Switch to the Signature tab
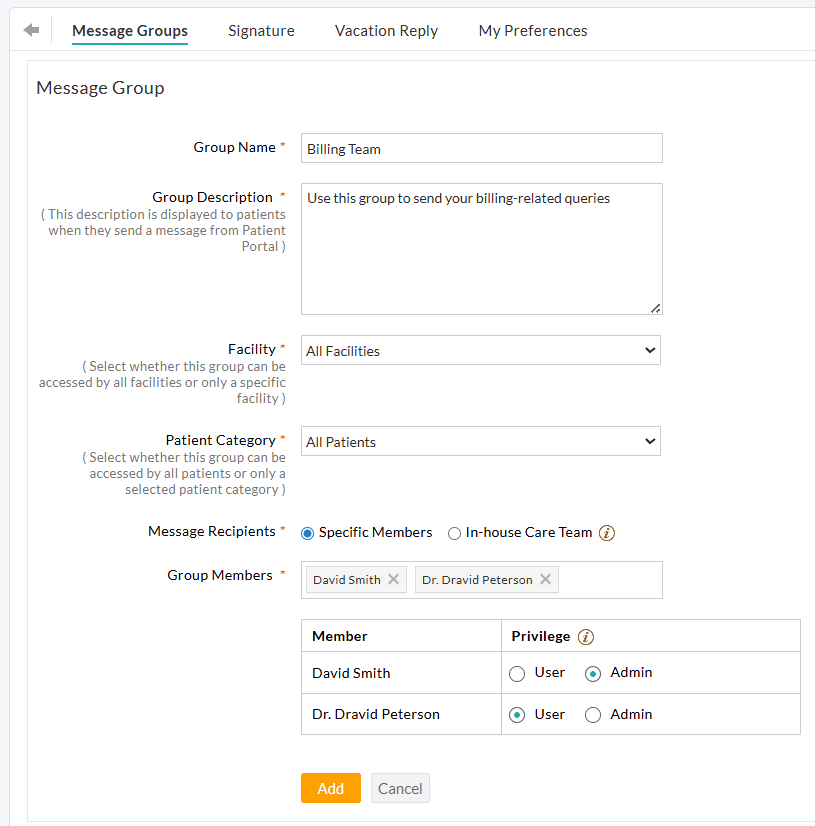Screen dimensions: 815x826 [x=261, y=31]
